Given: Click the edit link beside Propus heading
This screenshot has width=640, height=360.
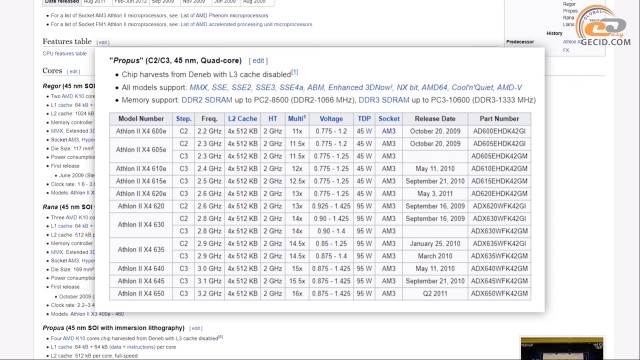Looking at the screenshot, I should (258, 61).
